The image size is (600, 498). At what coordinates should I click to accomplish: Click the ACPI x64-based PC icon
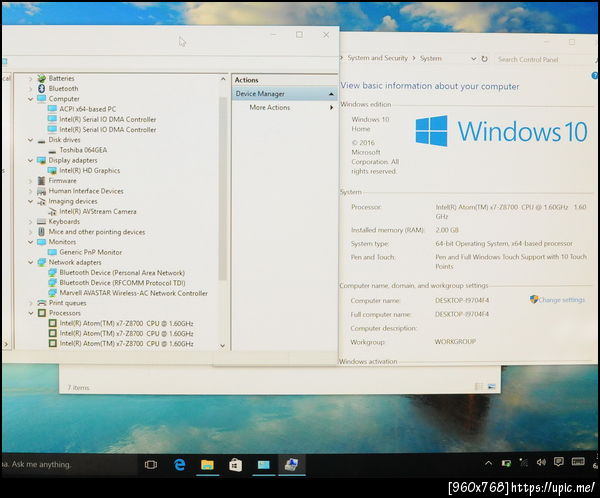coord(52,109)
